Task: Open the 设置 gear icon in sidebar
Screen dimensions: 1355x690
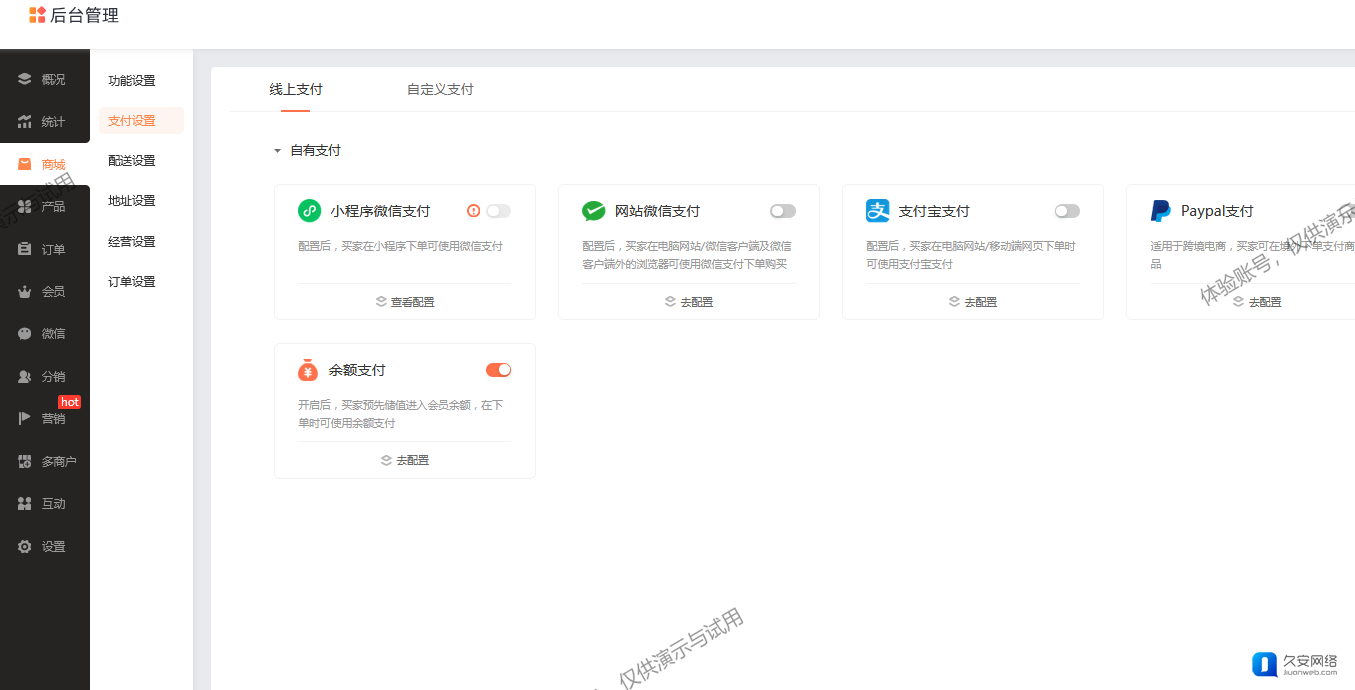Action: pos(25,547)
